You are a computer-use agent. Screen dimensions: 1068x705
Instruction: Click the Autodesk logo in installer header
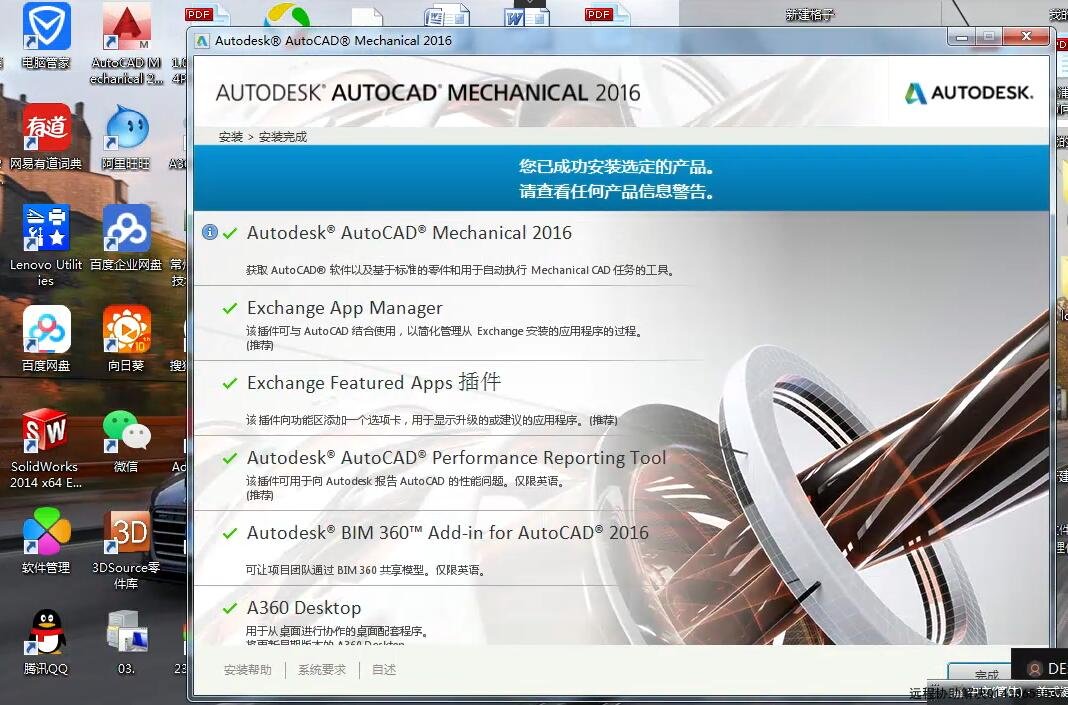tap(969, 93)
